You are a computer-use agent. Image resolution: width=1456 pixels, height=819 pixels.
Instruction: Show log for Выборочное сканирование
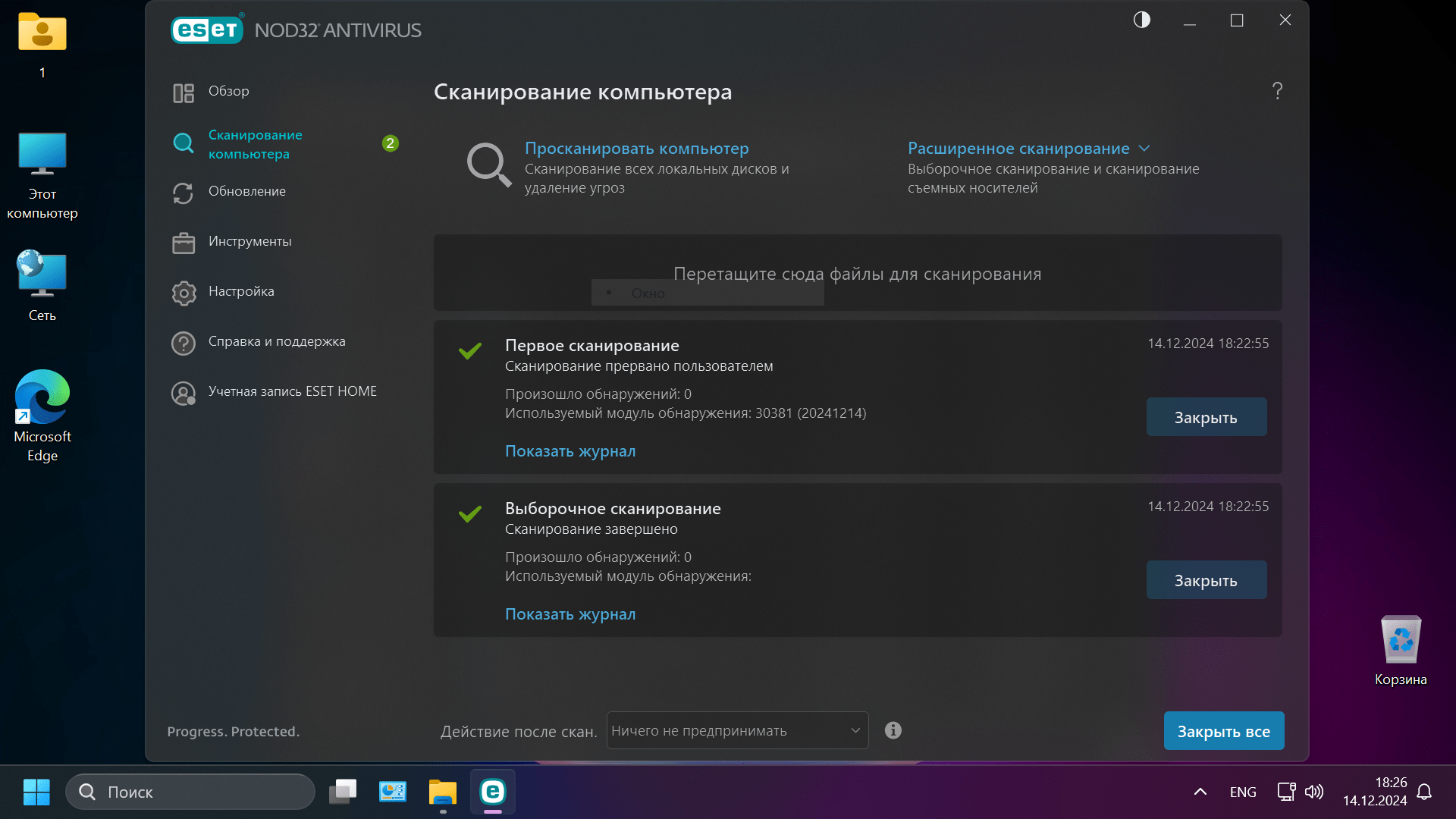570,614
